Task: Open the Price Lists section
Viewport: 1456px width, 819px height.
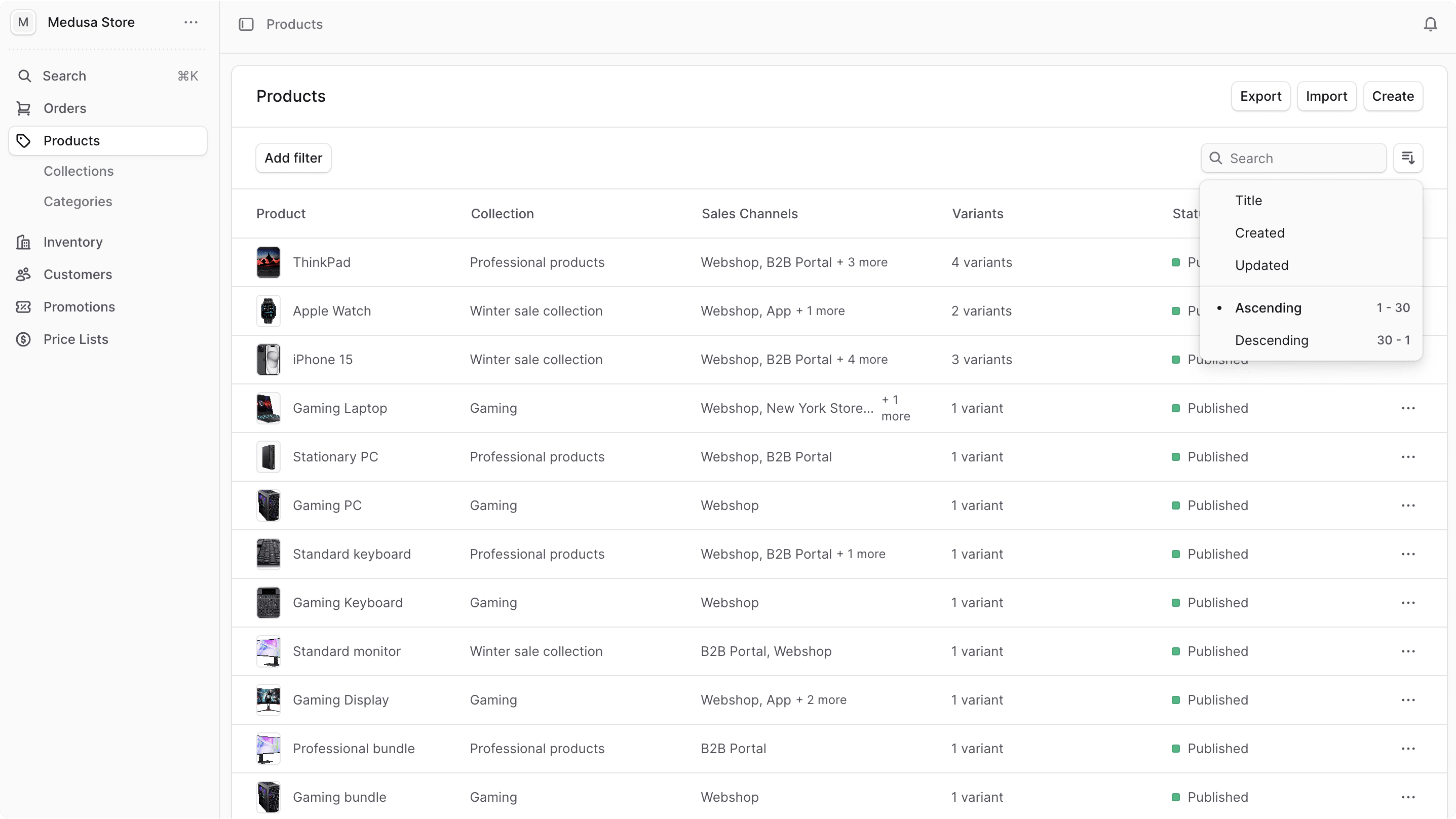Action: click(76, 339)
